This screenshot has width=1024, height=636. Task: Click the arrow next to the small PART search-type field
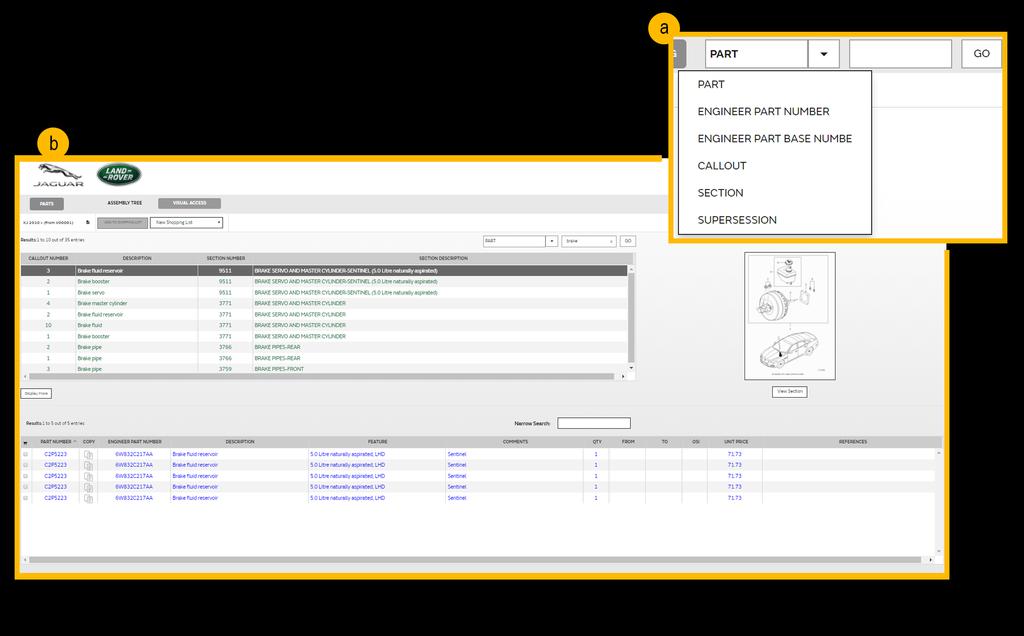(x=552, y=241)
